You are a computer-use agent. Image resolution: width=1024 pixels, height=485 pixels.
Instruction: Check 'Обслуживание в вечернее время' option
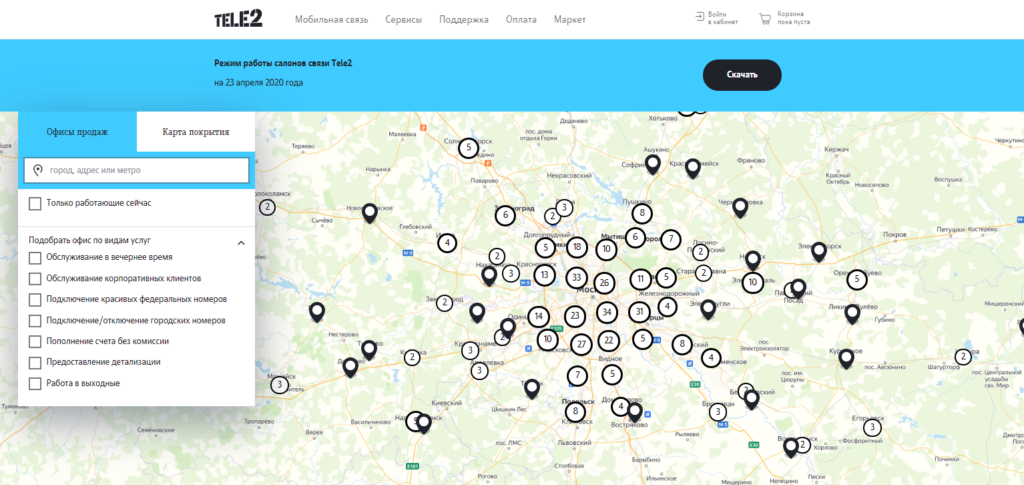pos(36,257)
